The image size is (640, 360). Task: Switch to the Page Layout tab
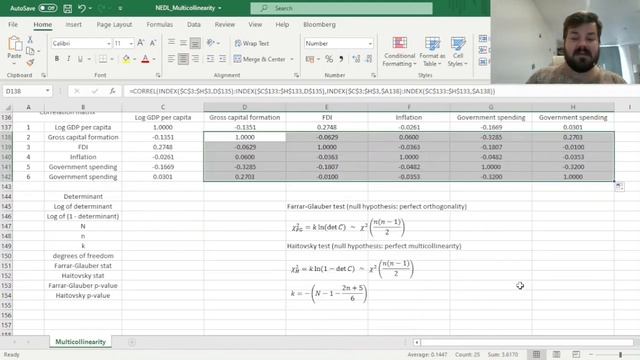114,24
